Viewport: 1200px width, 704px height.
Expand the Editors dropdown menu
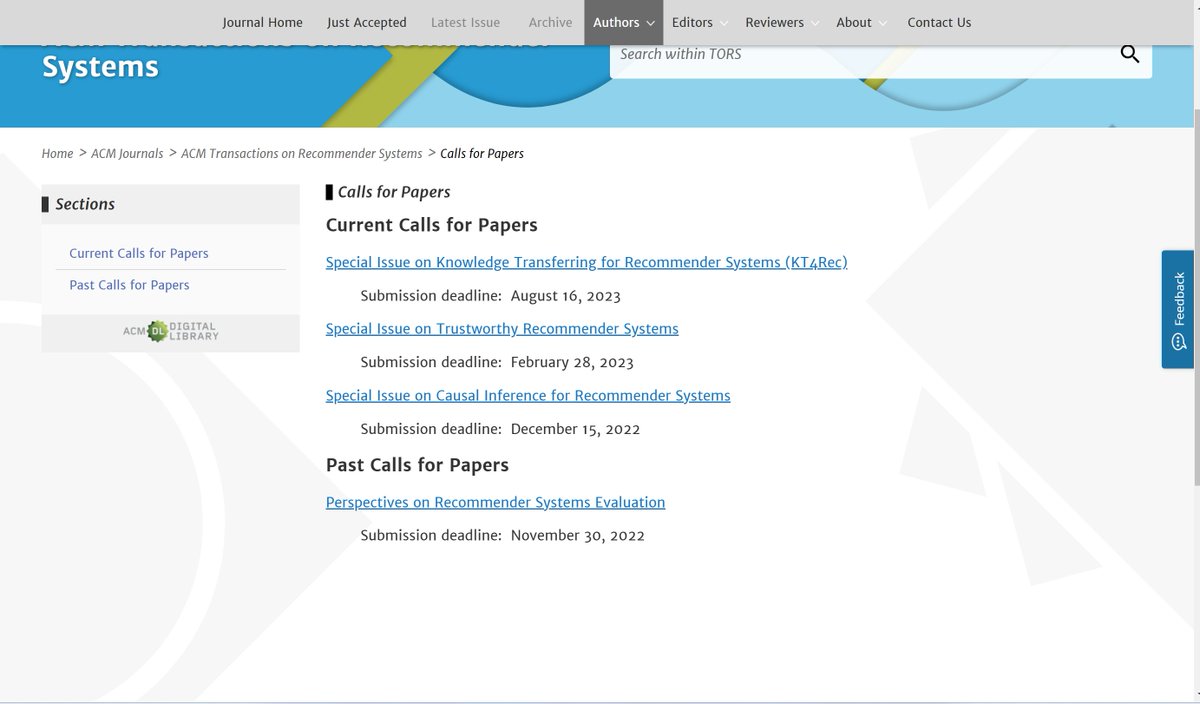coord(700,22)
